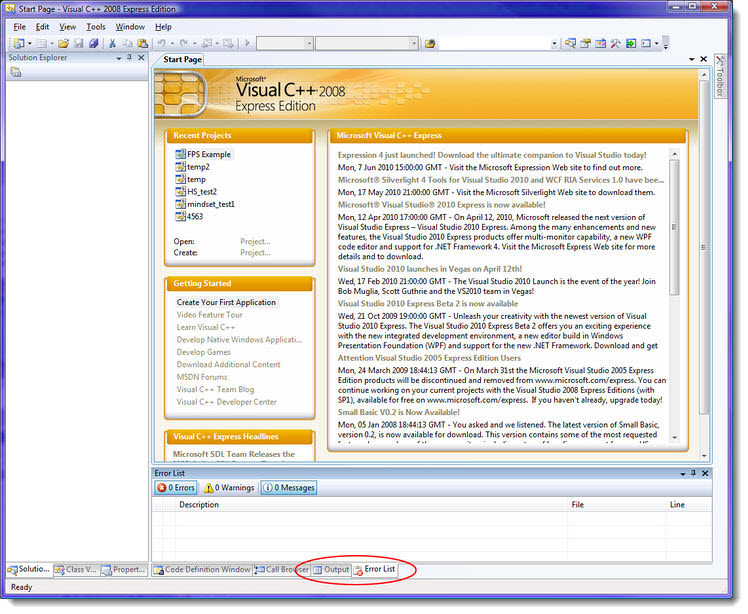The width and height of the screenshot is (748, 614).
Task: Toggle auto-hide pin on Error List
Action: click(x=694, y=474)
